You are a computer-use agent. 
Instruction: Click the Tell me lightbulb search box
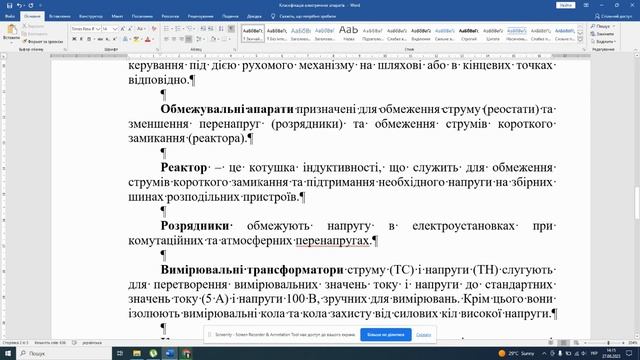(x=304, y=16)
